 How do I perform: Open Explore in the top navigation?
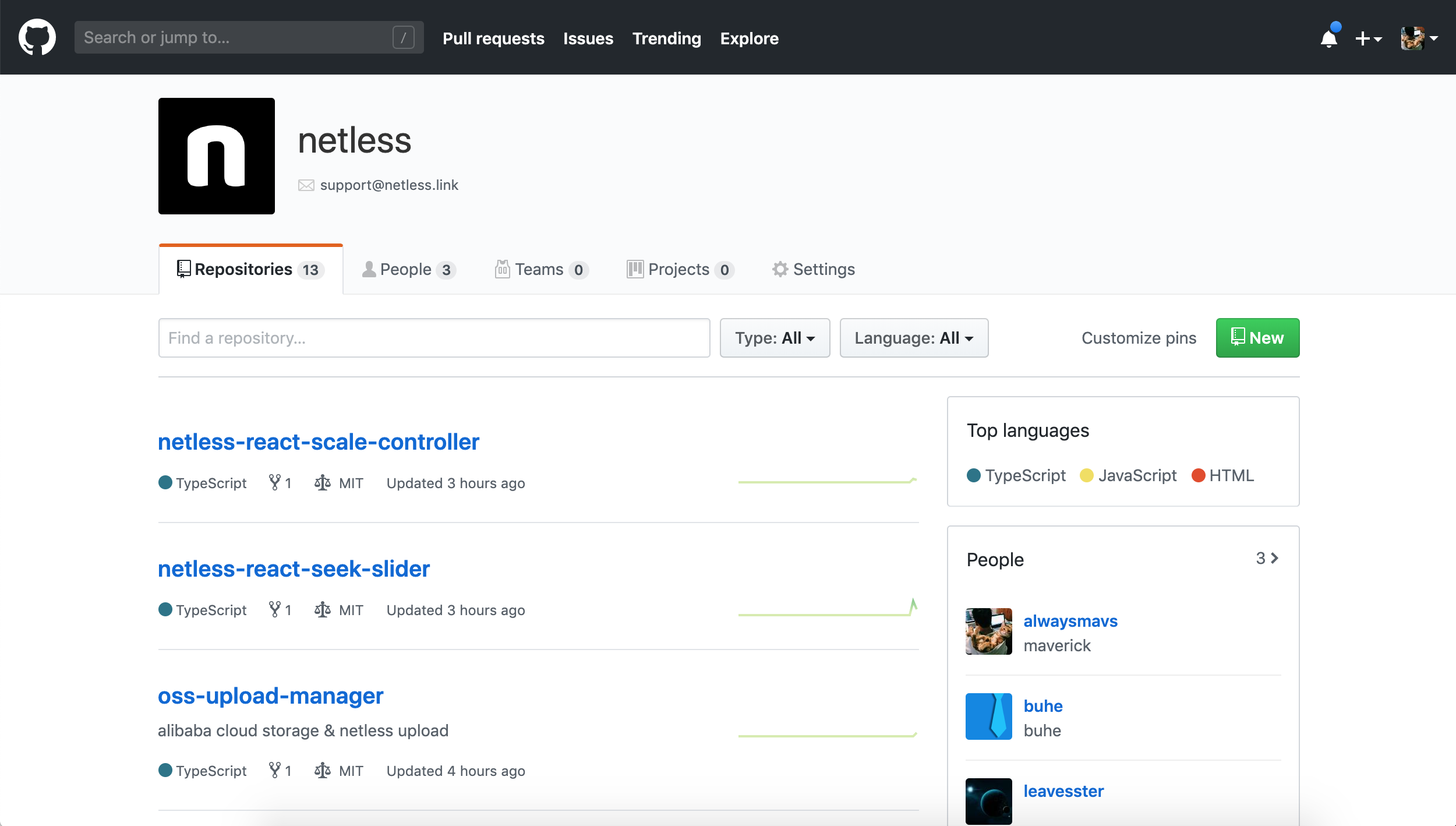(x=749, y=38)
